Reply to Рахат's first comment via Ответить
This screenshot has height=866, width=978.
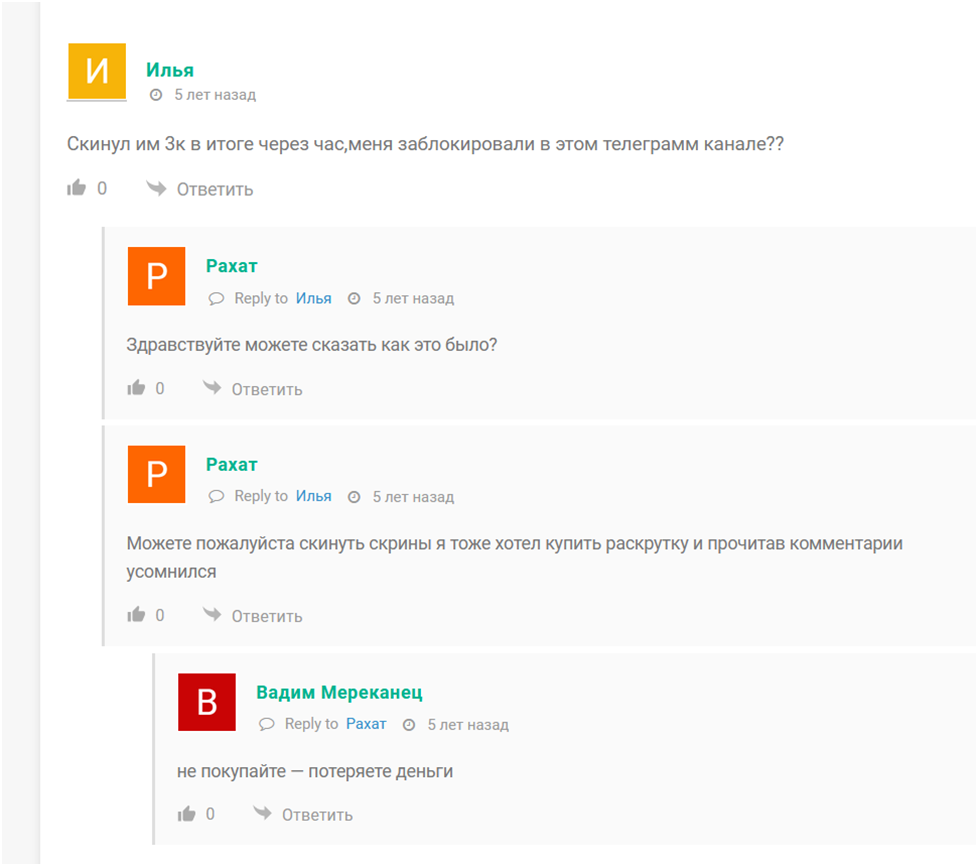(266, 389)
